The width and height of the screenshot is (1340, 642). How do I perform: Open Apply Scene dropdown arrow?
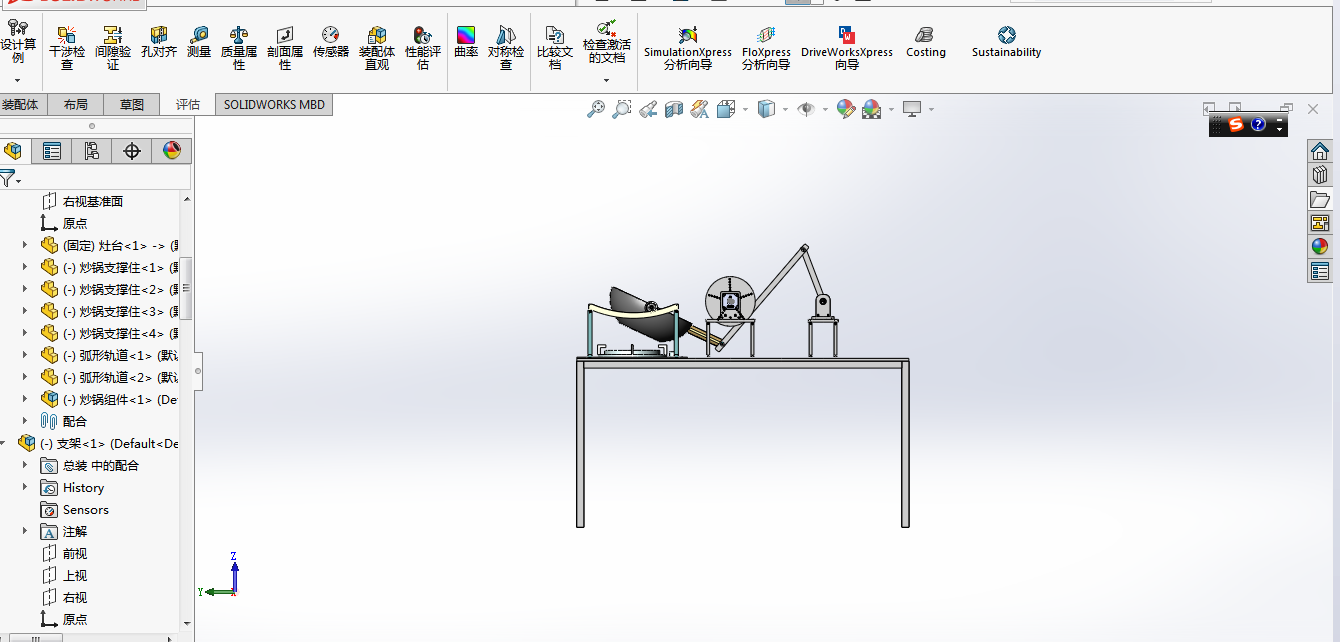pyautogui.click(x=891, y=109)
